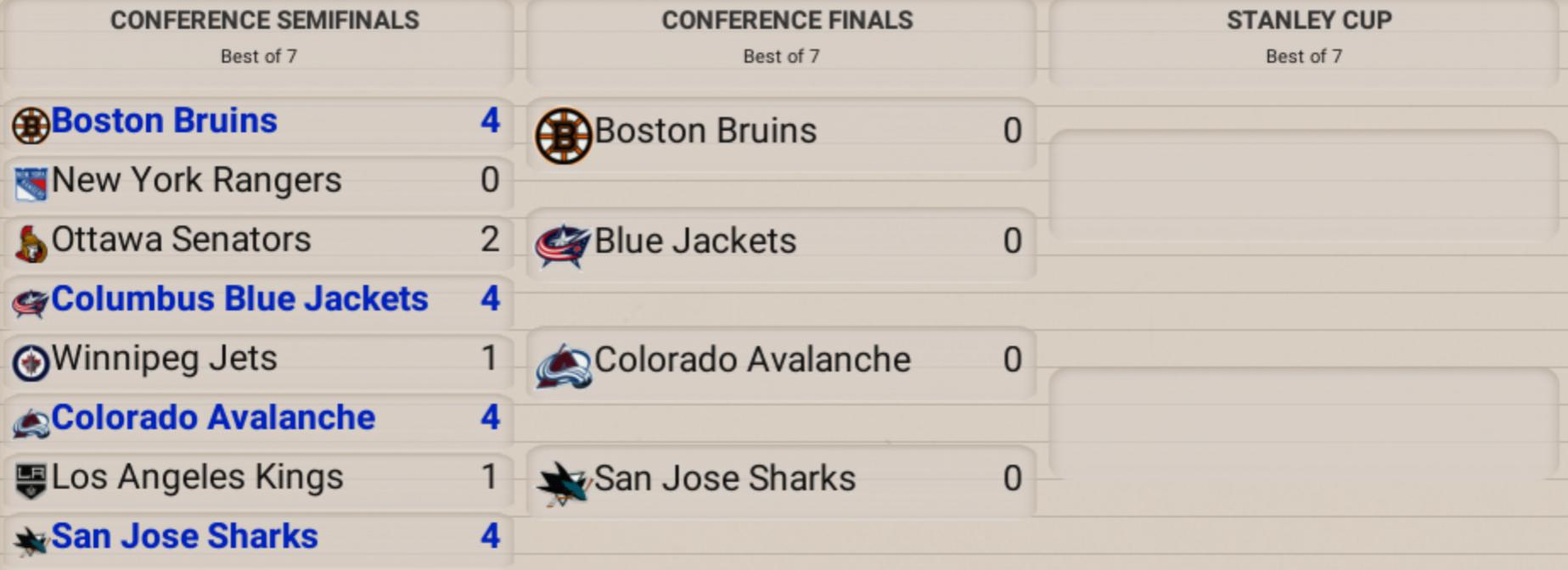1568x570 pixels.
Task: Open the bold Columbus Blue Jackets link
Action: (x=239, y=299)
